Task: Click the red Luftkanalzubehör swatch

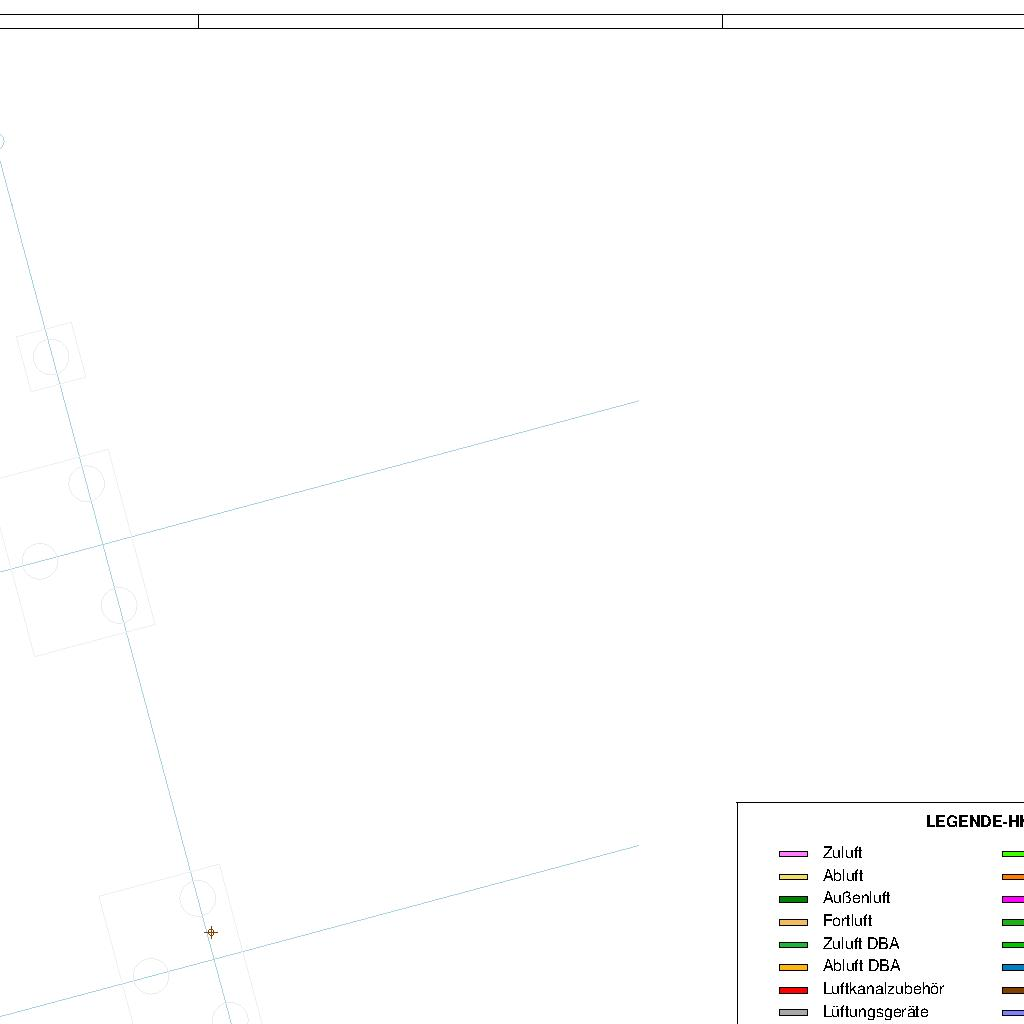Action: pyautogui.click(x=793, y=990)
